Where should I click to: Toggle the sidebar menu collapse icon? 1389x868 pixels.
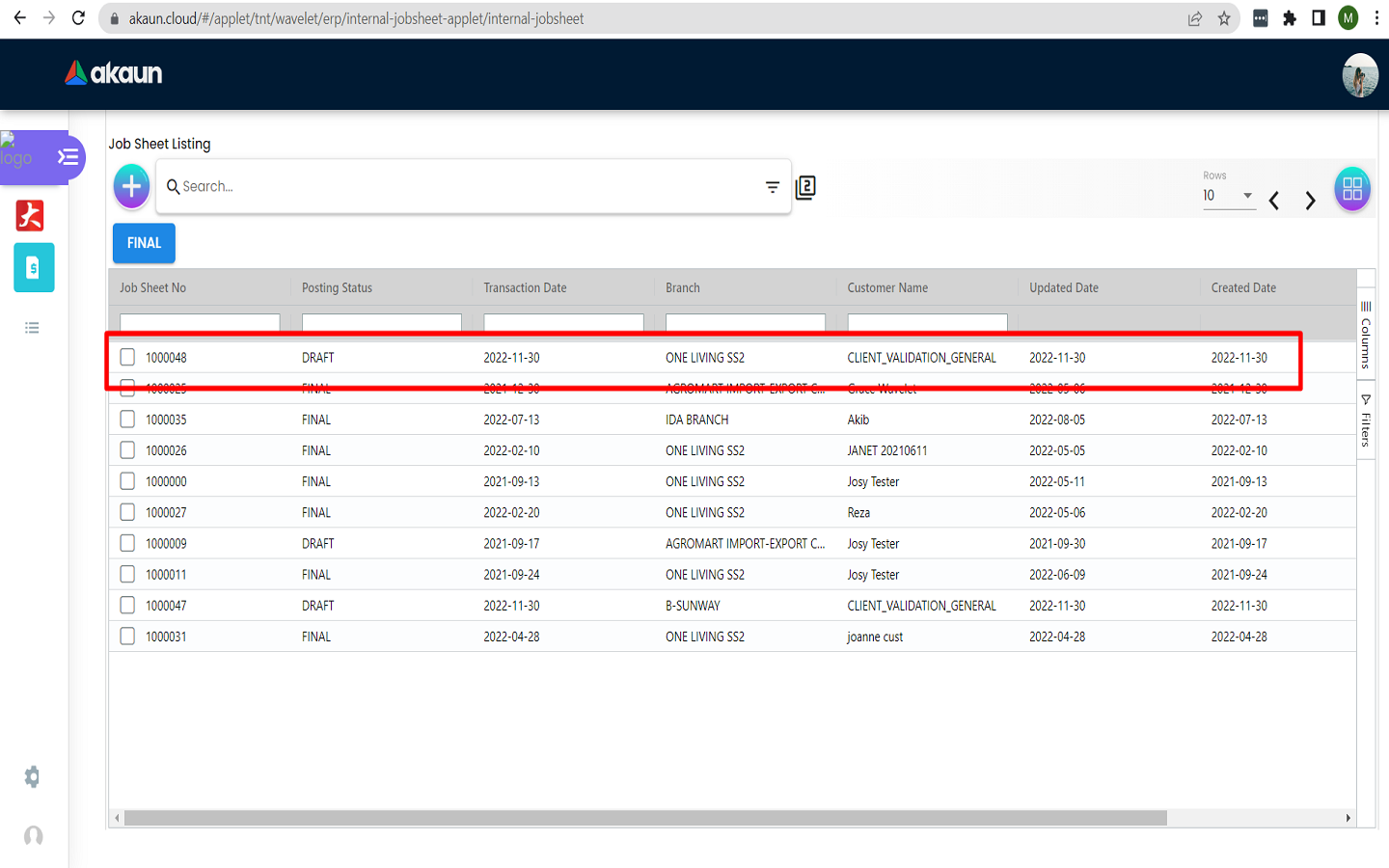pos(68,157)
